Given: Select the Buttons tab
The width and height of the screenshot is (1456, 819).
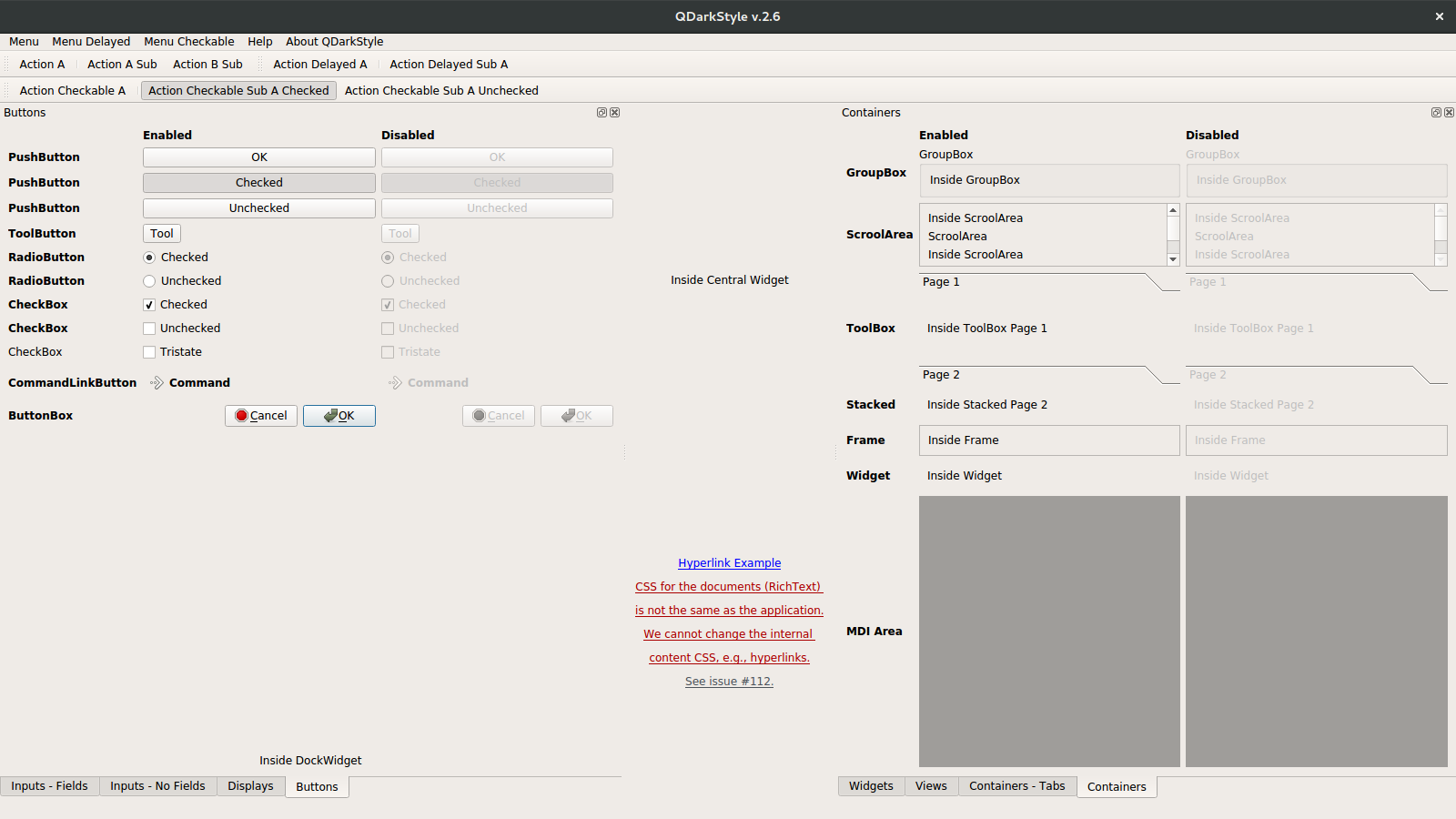Looking at the screenshot, I should tap(317, 787).
